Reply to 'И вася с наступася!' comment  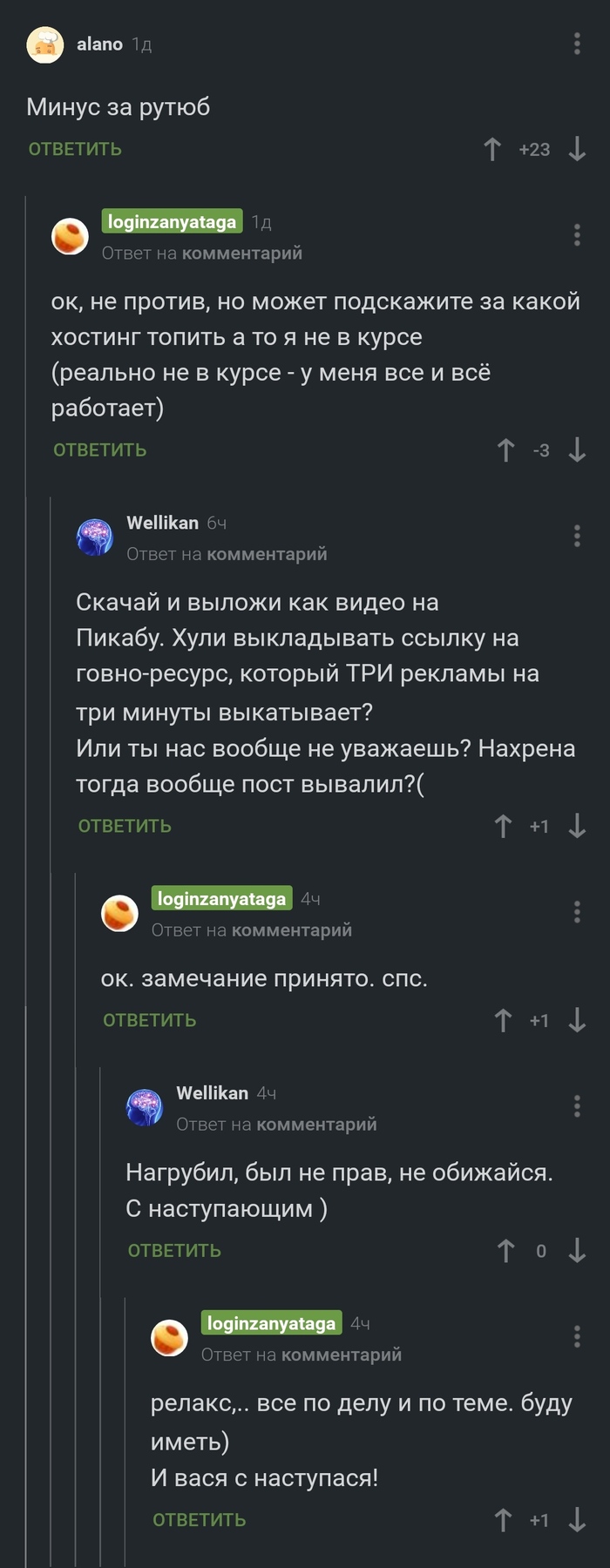pyautogui.click(x=200, y=1520)
